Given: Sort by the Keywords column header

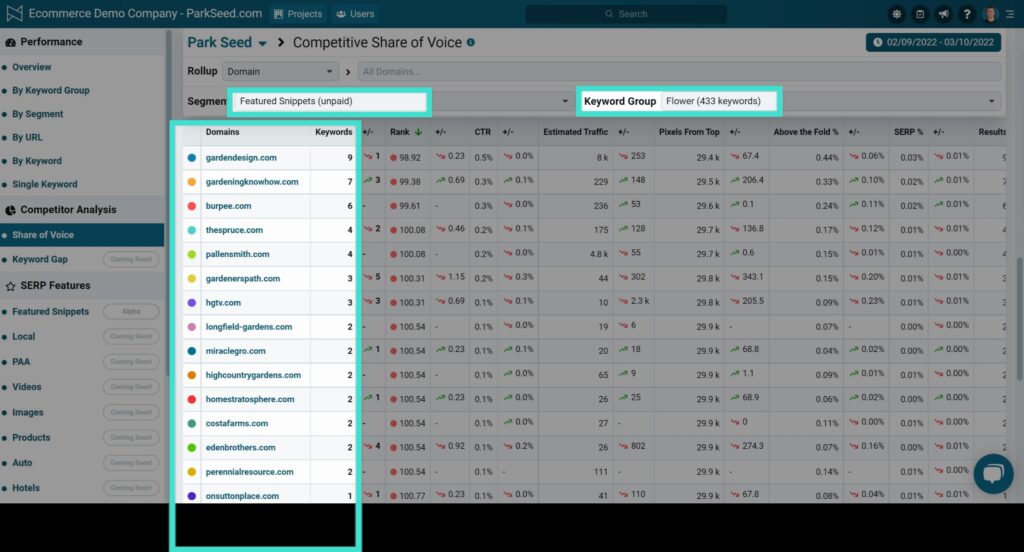Looking at the screenshot, I should [x=334, y=132].
